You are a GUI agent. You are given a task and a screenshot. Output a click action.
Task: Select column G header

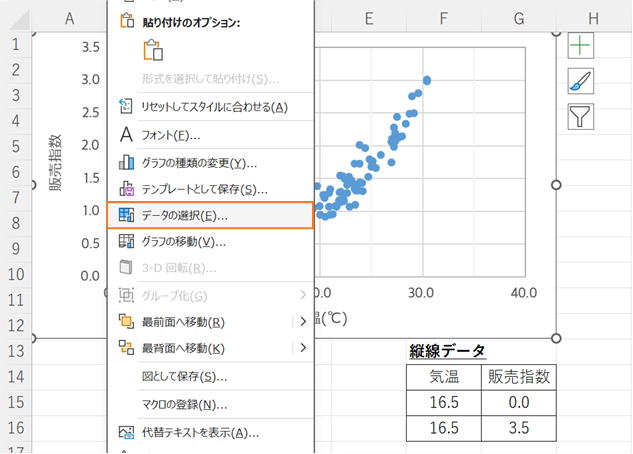click(519, 19)
